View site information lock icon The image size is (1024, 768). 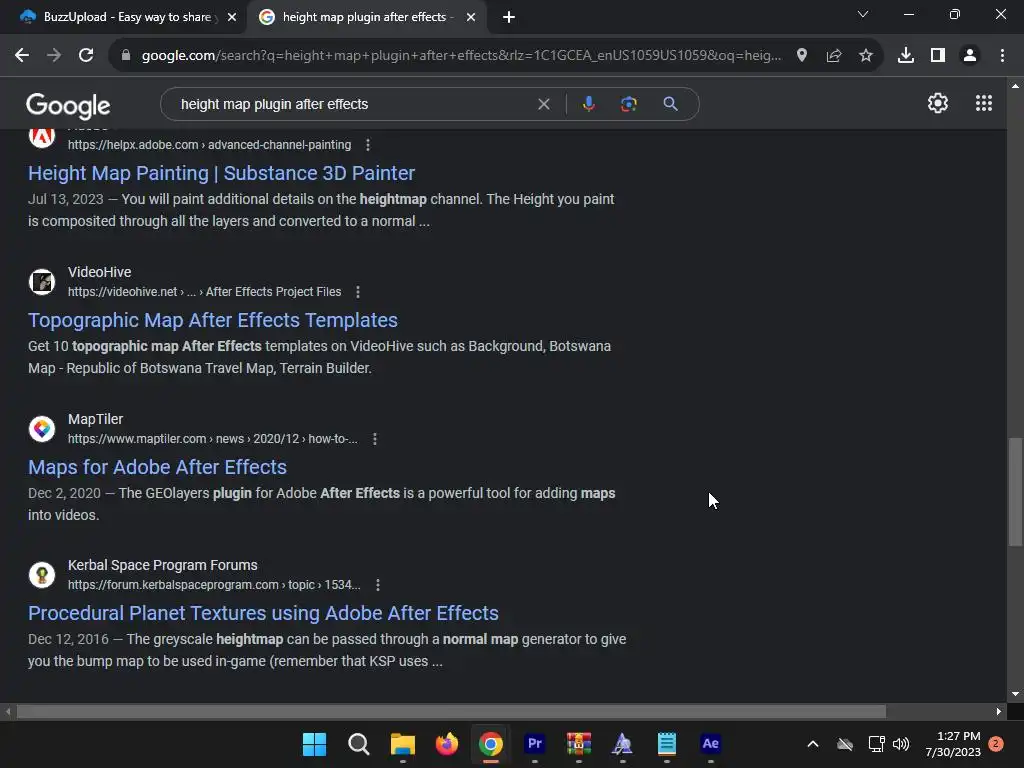126,56
